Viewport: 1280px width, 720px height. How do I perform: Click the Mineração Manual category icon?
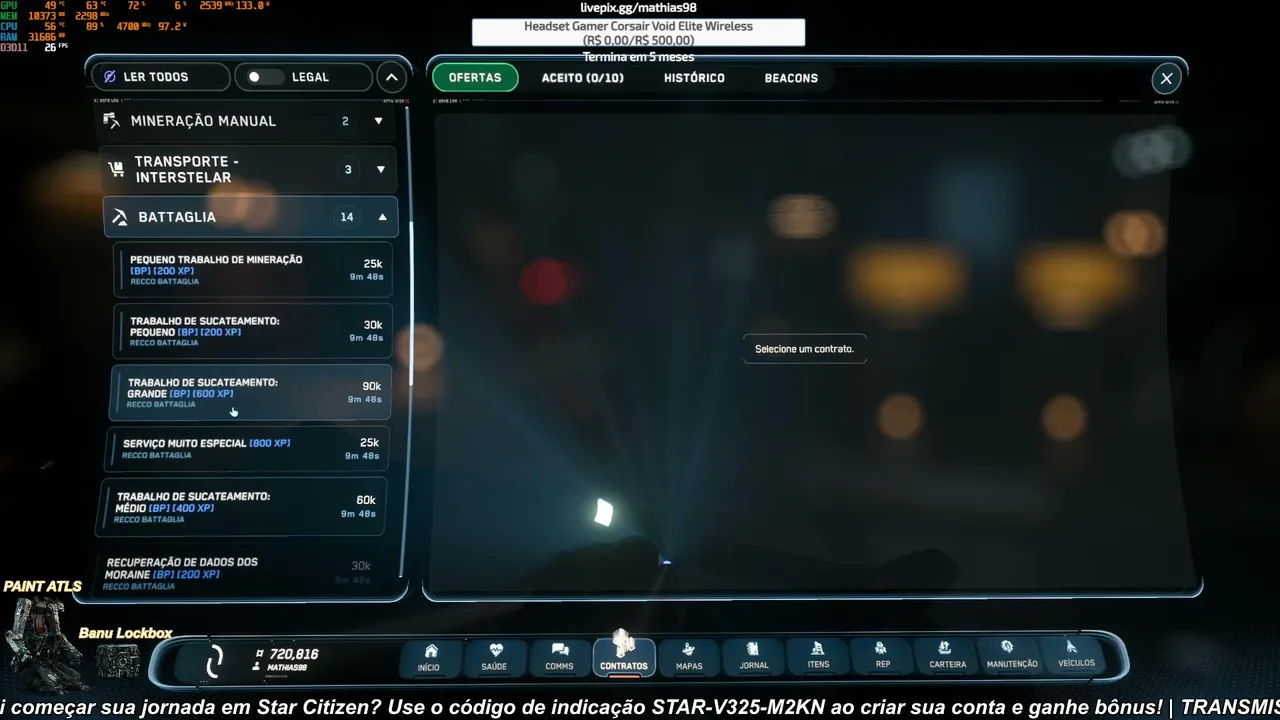pyautogui.click(x=112, y=121)
